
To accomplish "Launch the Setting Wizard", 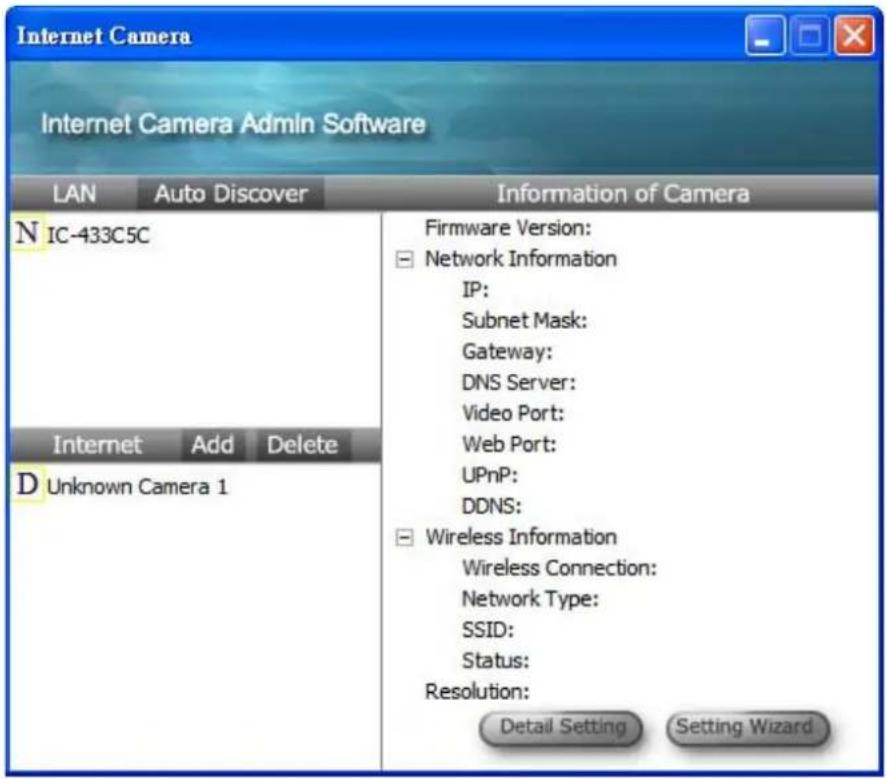I will (747, 727).
